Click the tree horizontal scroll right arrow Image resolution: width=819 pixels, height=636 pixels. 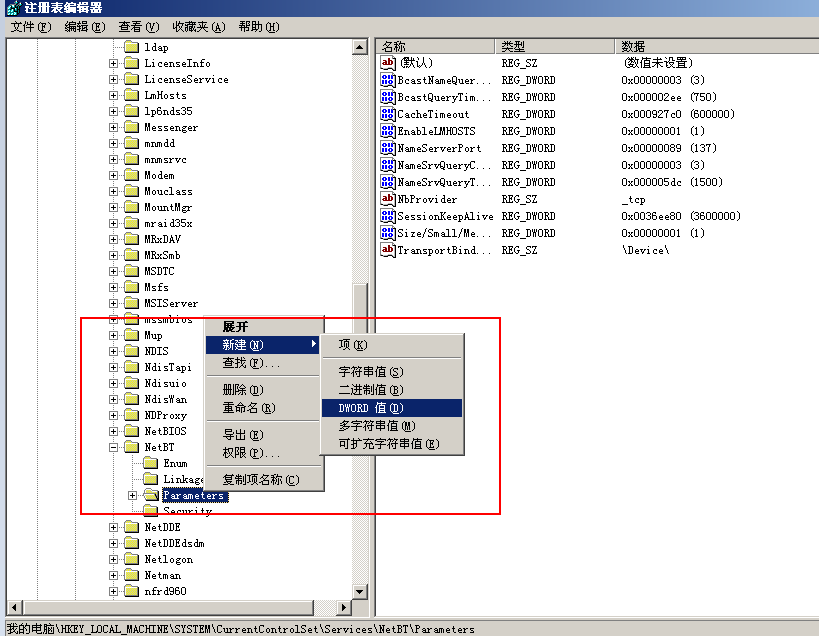(x=343, y=608)
